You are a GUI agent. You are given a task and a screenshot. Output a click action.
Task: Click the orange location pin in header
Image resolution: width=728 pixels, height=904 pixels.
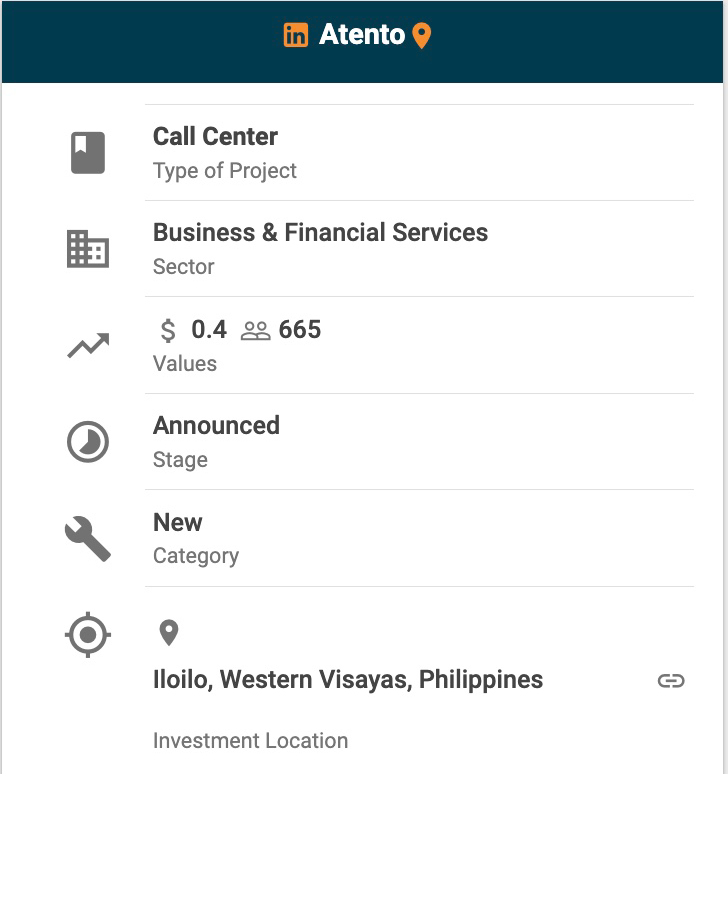pos(422,37)
